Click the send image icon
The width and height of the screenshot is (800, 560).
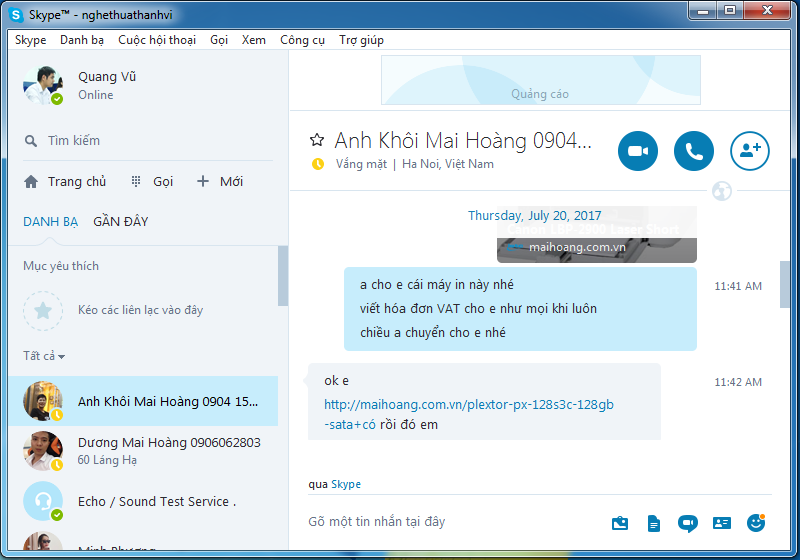pyautogui.click(x=620, y=522)
